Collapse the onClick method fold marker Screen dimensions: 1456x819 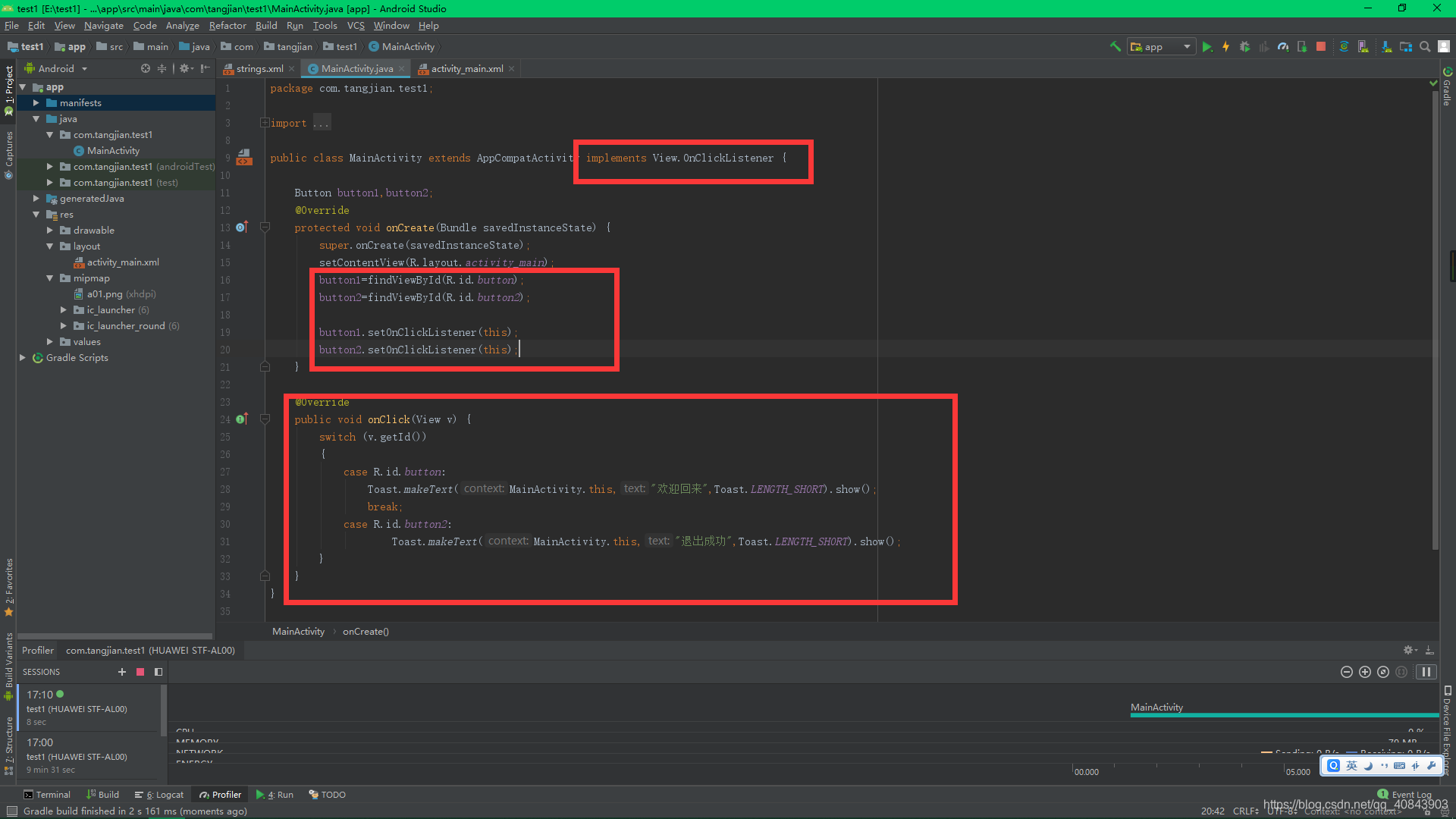(265, 419)
